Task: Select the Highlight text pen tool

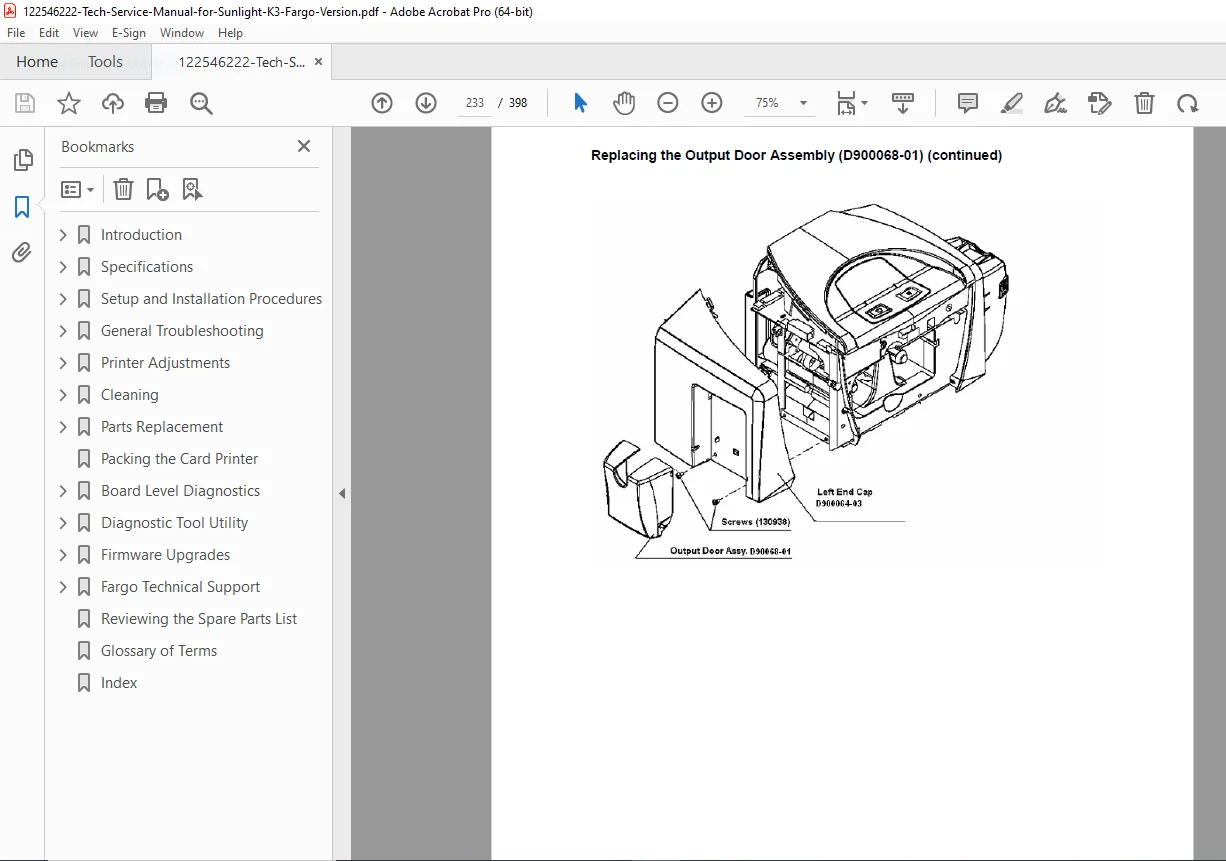Action: tap(1012, 103)
